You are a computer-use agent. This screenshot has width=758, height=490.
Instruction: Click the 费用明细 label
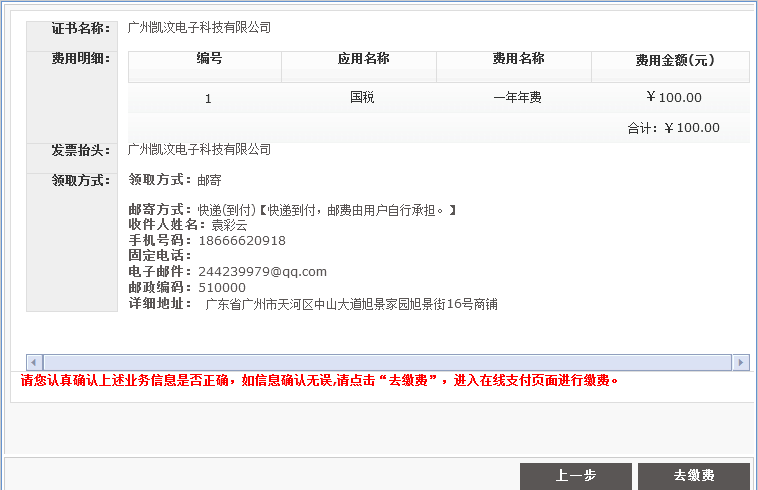81,58
